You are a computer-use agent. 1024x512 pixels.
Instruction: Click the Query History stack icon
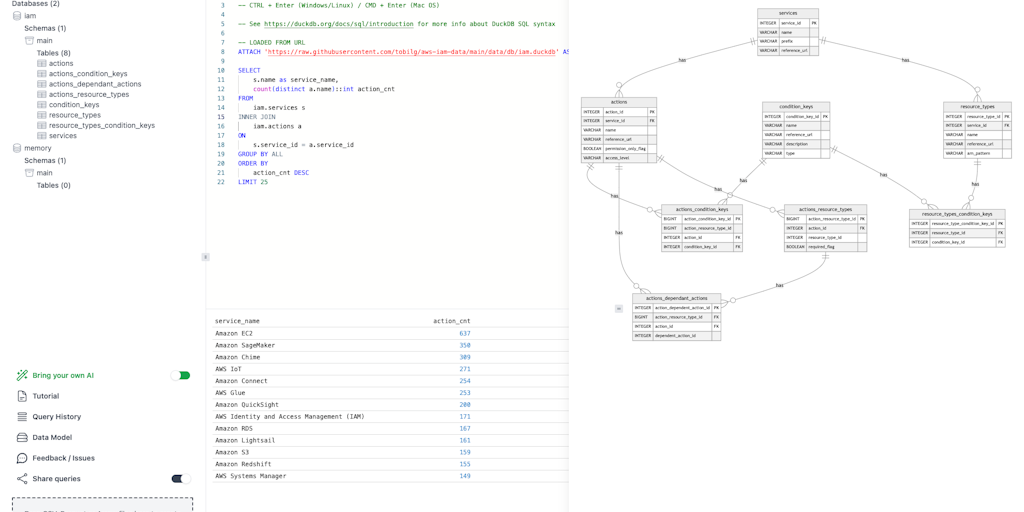(22, 417)
